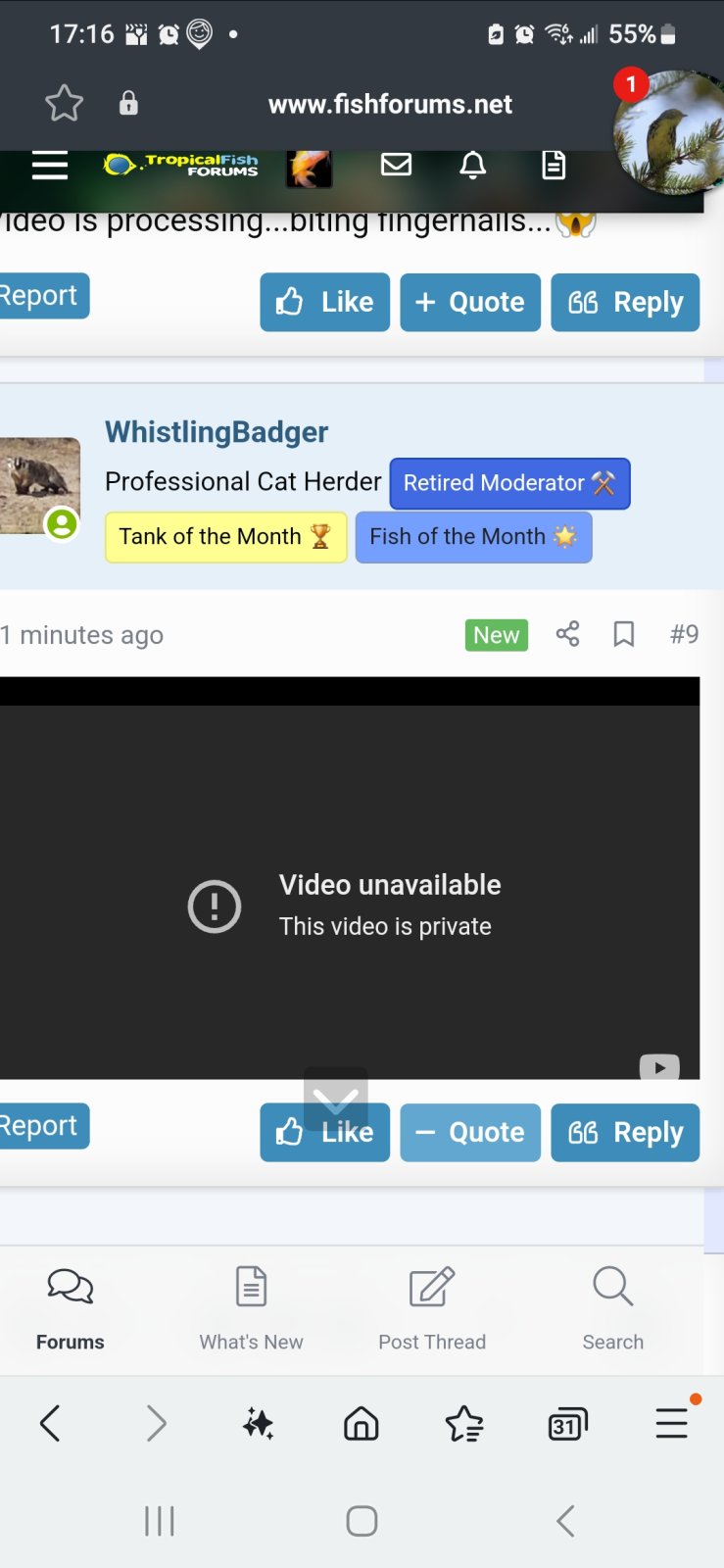The width and height of the screenshot is (724, 1568).
Task: Like the video post by WhistlingBadger
Action: (324, 1133)
